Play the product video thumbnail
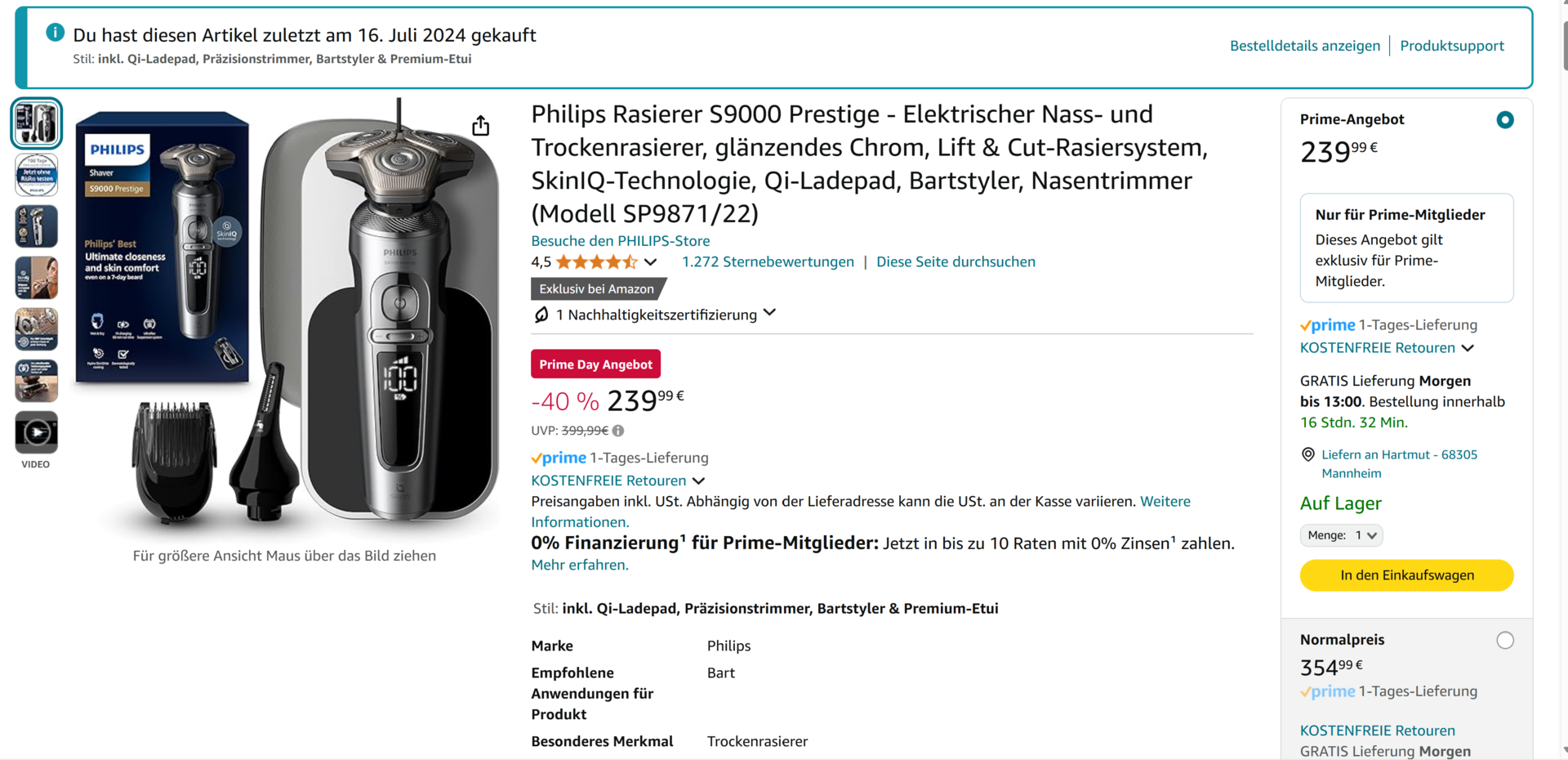Screen dimensions: 1568x760 click(x=36, y=431)
